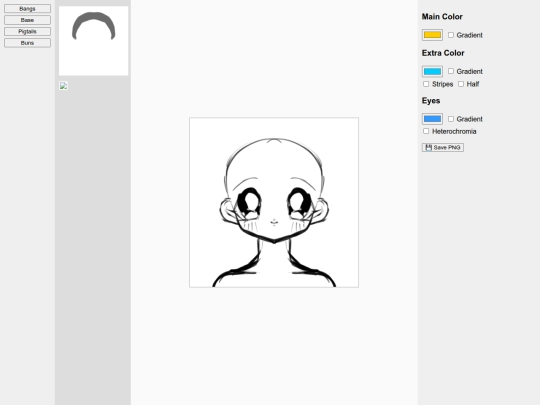This screenshot has height=405, width=540.
Task: Select the gray bangs hair thumbnail
Action: click(x=93, y=41)
